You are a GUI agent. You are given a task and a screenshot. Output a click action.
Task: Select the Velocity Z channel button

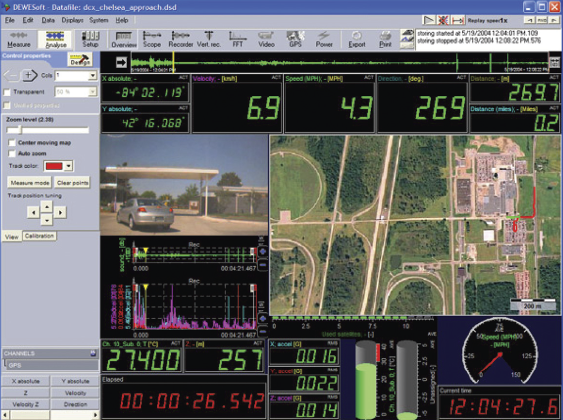point(26,404)
